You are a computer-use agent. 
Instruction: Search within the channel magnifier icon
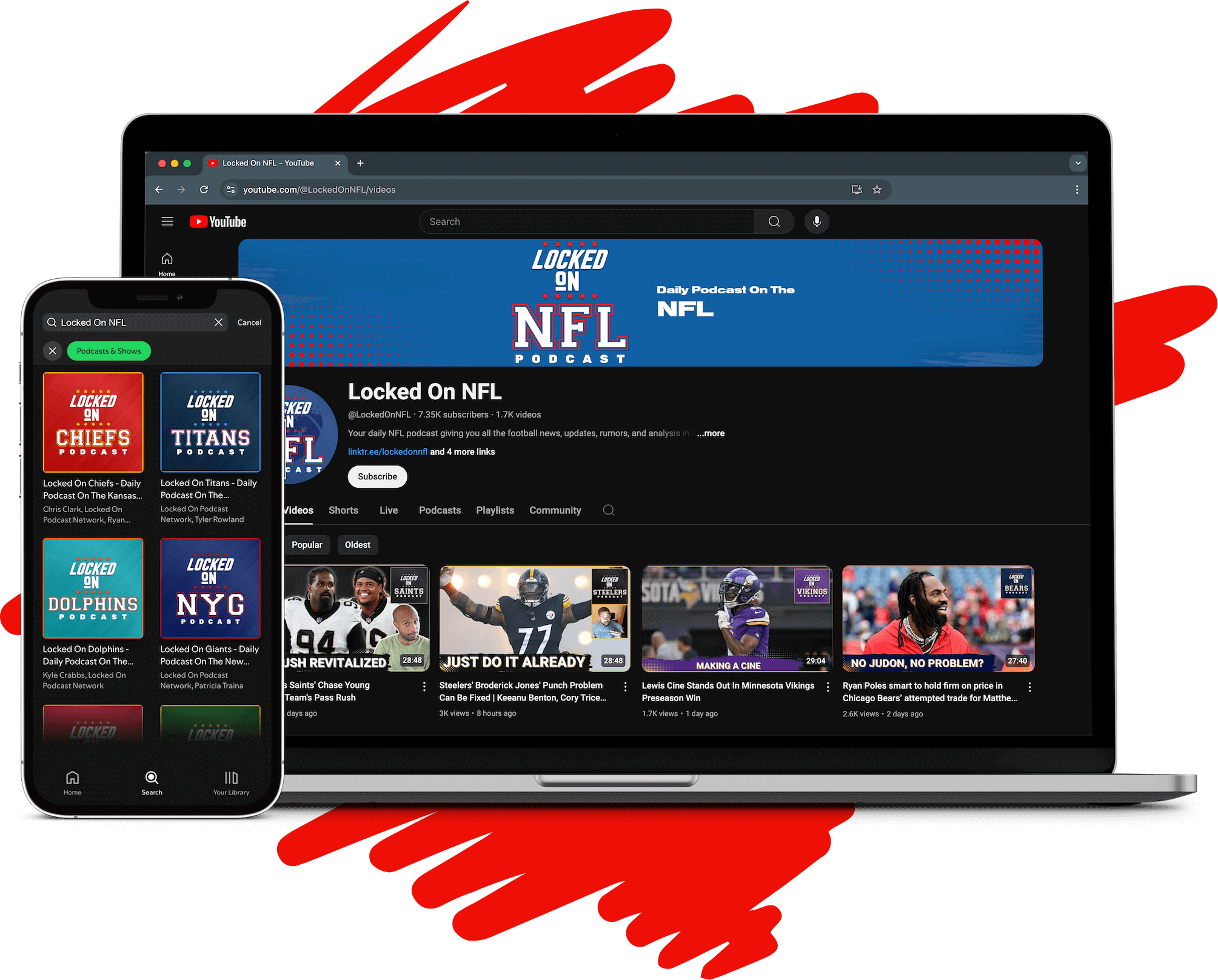point(609,510)
